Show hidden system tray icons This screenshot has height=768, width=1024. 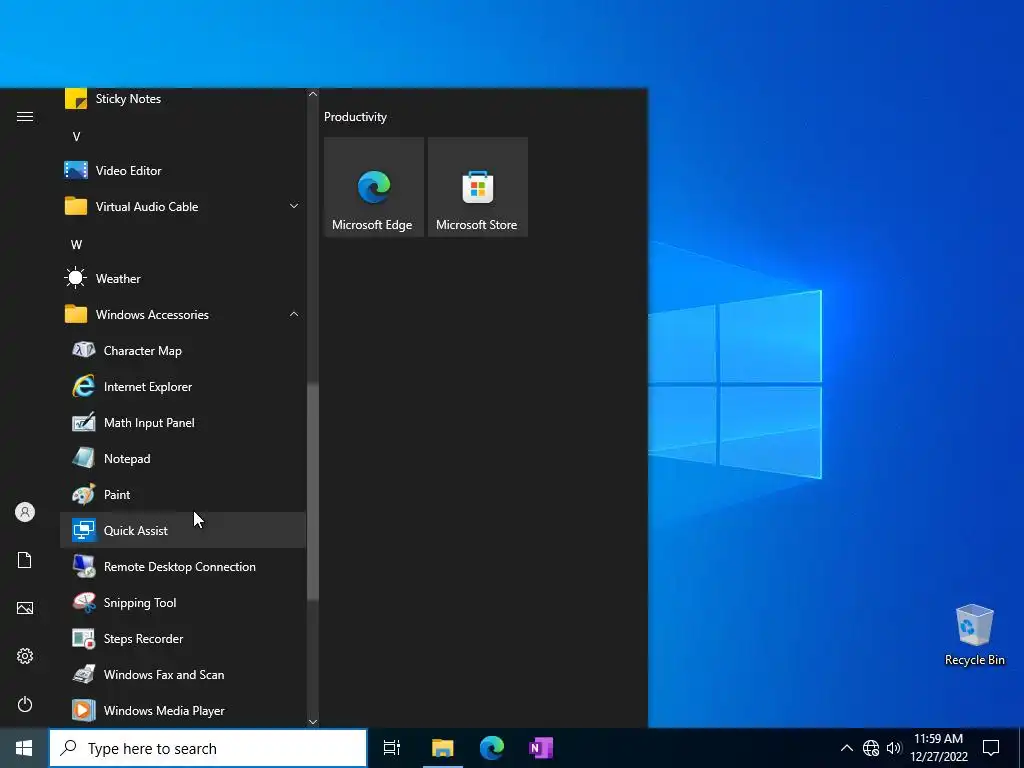coord(846,748)
